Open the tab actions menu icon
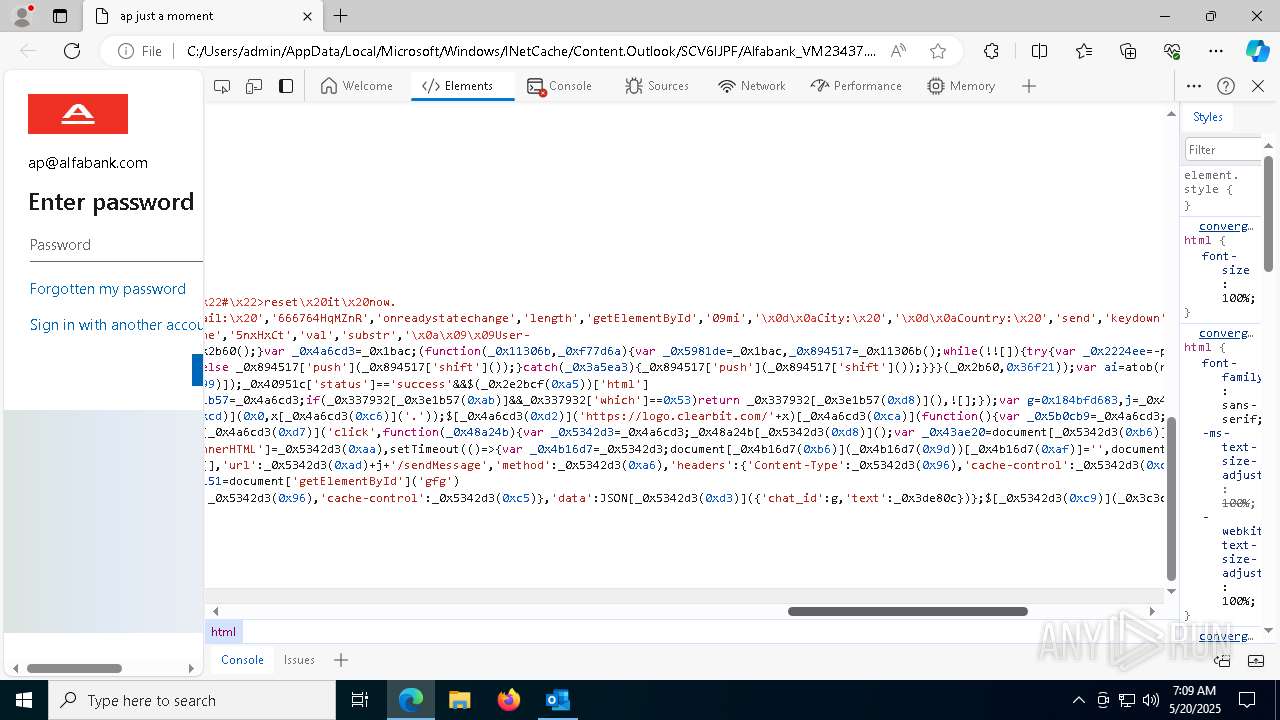The image size is (1280, 720). click(60, 16)
